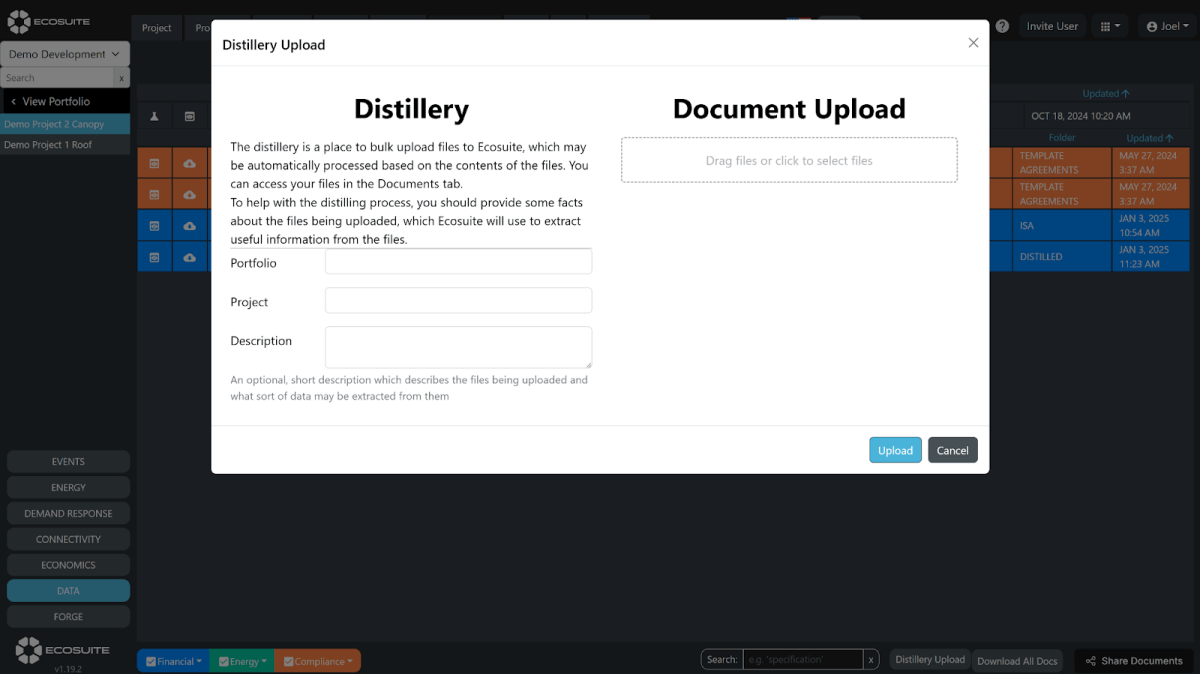Click the Project input field in the dialog
The height and width of the screenshot is (674, 1200).
tap(458, 301)
